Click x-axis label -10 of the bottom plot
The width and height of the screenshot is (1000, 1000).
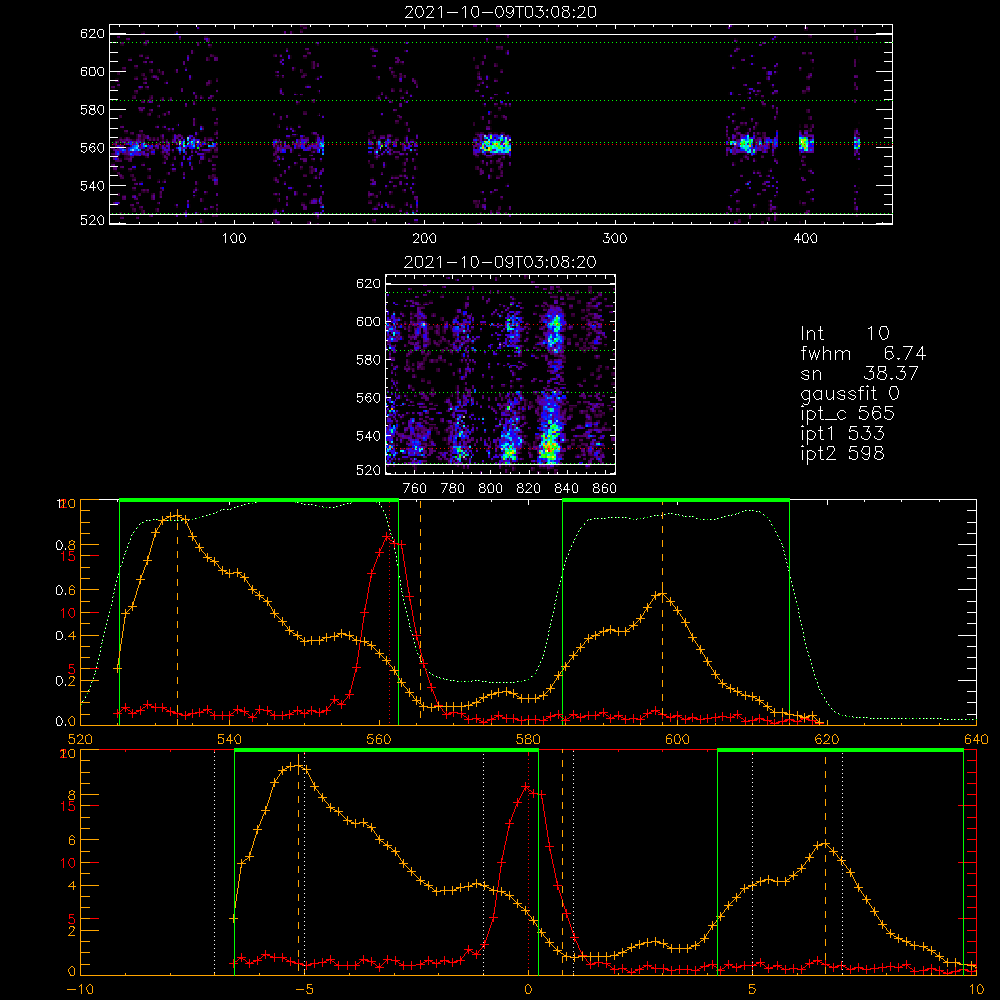(x=80, y=990)
